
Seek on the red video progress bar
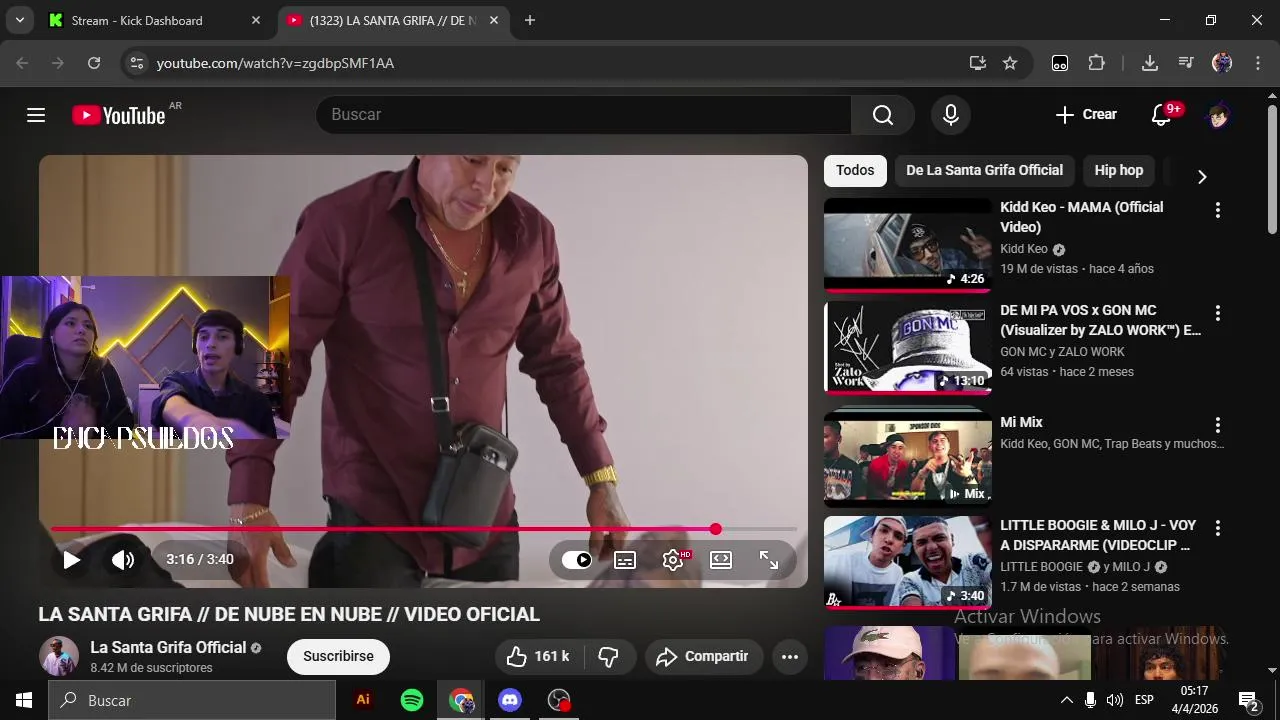[x=424, y=529]
